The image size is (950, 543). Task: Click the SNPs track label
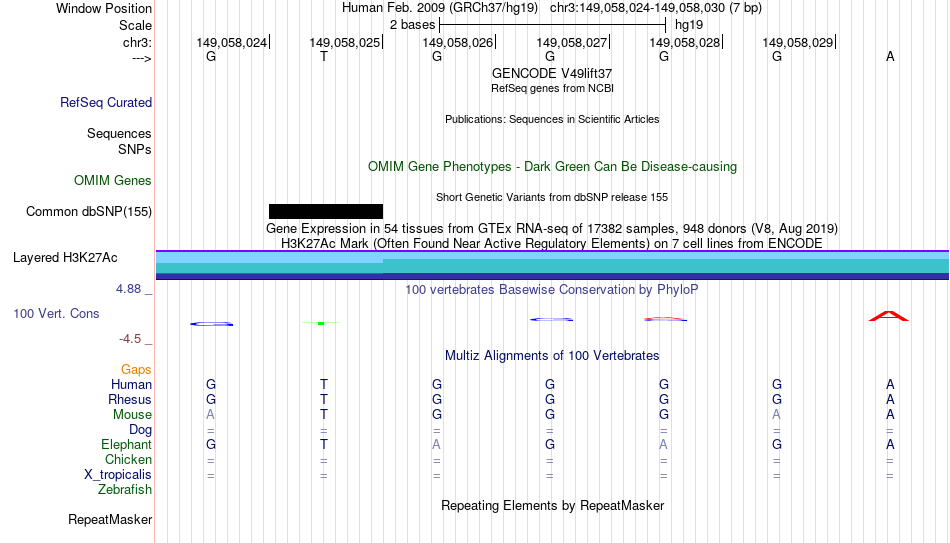click(135, 149)
